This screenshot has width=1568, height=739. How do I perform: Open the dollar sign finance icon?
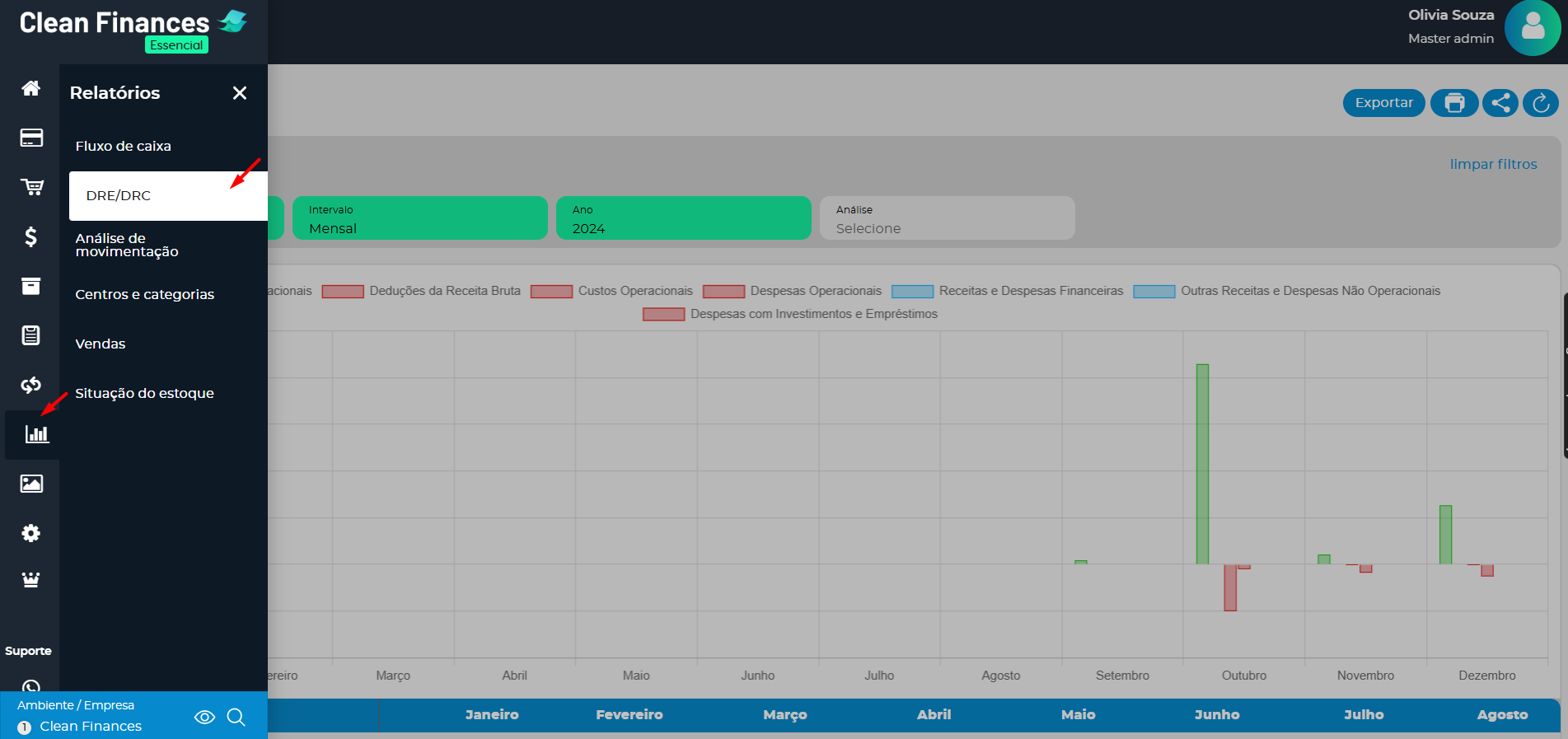coord(30,237)
